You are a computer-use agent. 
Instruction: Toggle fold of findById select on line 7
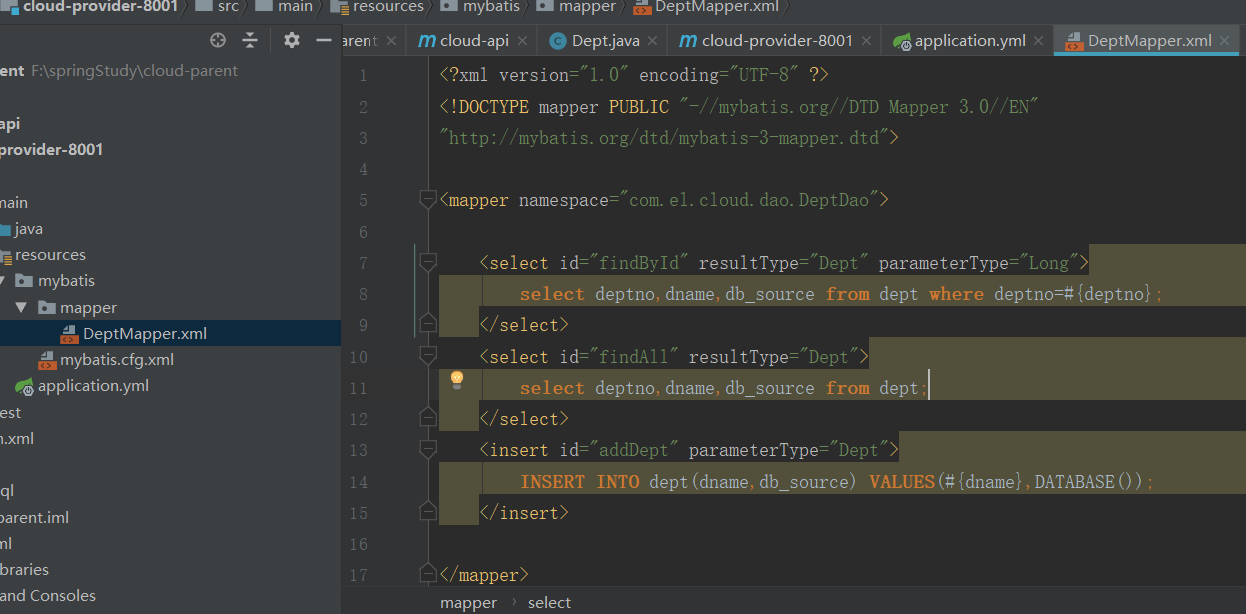(x=428, y=263)
